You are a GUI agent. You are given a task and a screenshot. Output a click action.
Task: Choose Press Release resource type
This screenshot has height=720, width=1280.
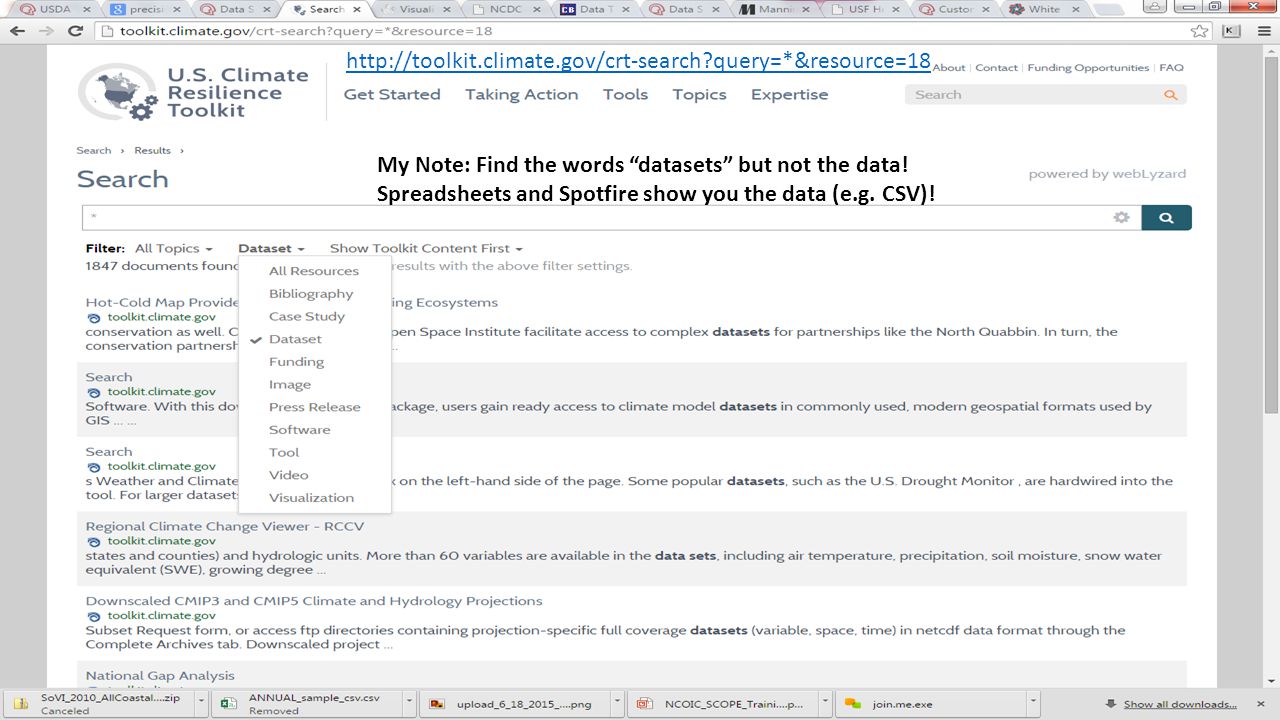pos(314,407)
